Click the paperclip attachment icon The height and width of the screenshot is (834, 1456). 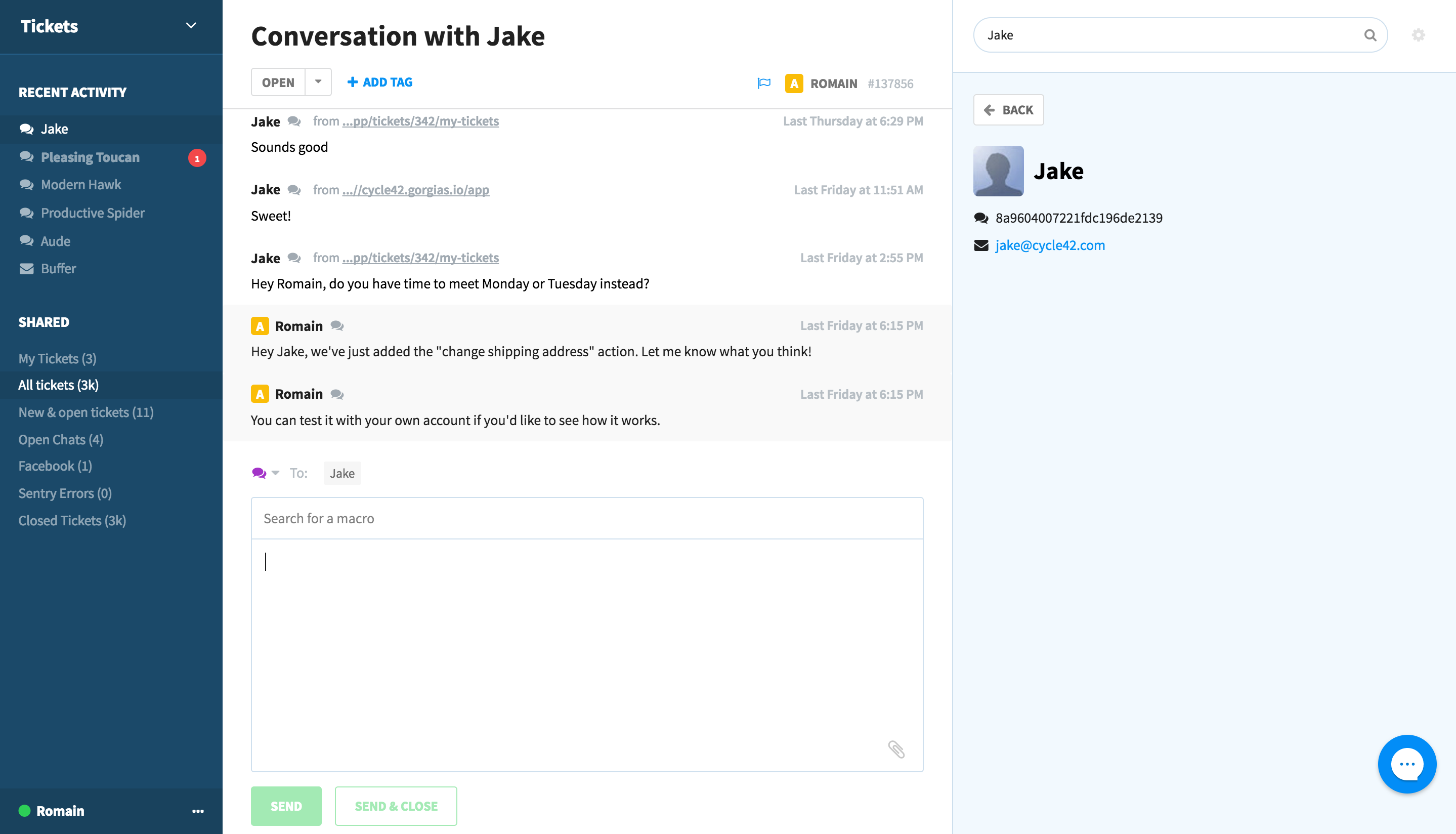pos(896,749)
